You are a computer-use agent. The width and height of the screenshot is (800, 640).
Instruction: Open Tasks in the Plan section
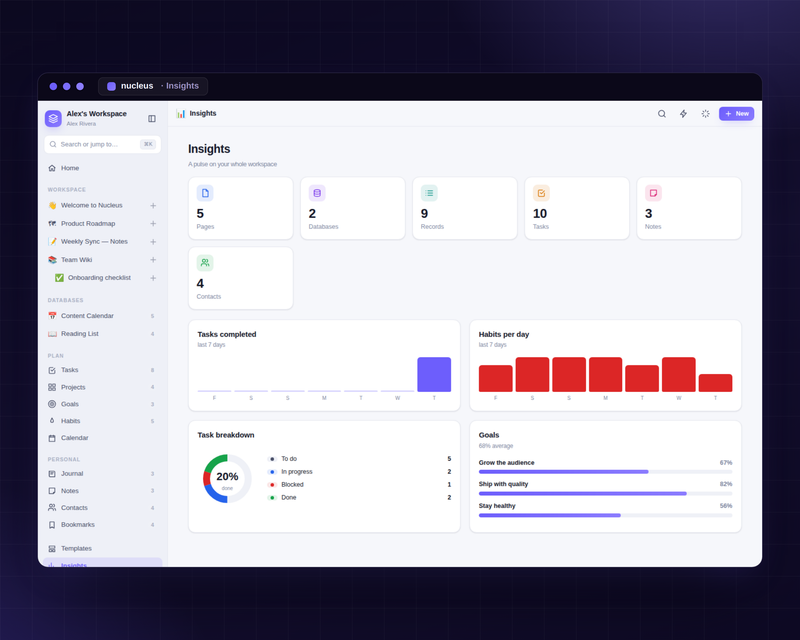click(x=103, y=370)
